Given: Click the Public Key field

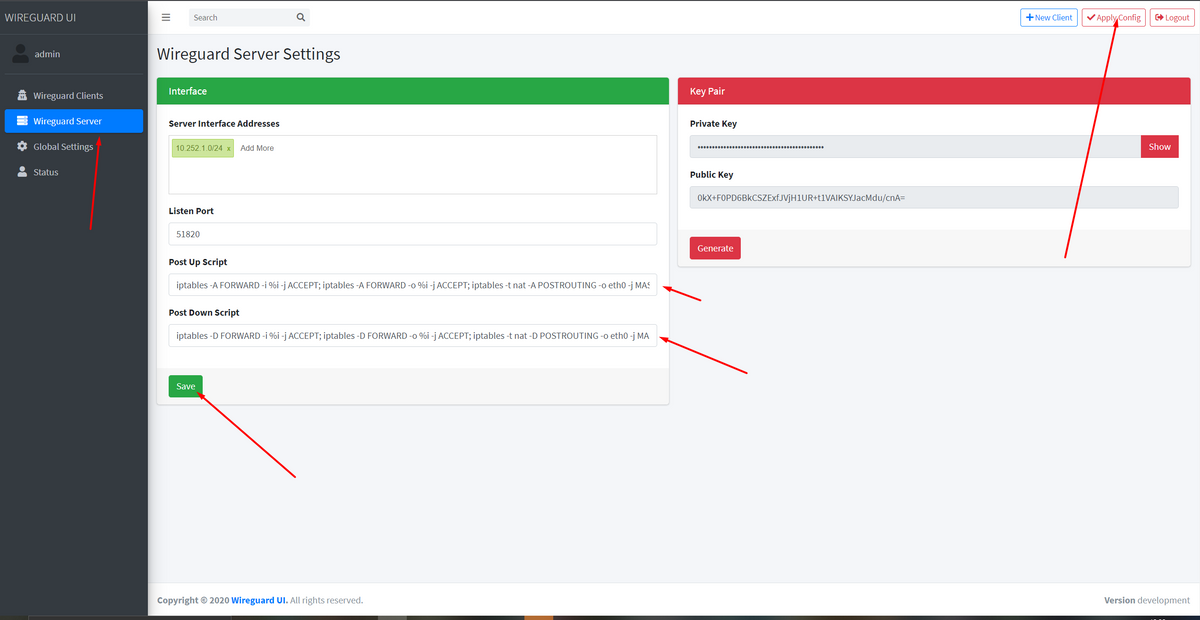Looking at the screenshot, I should coord(934,197).
